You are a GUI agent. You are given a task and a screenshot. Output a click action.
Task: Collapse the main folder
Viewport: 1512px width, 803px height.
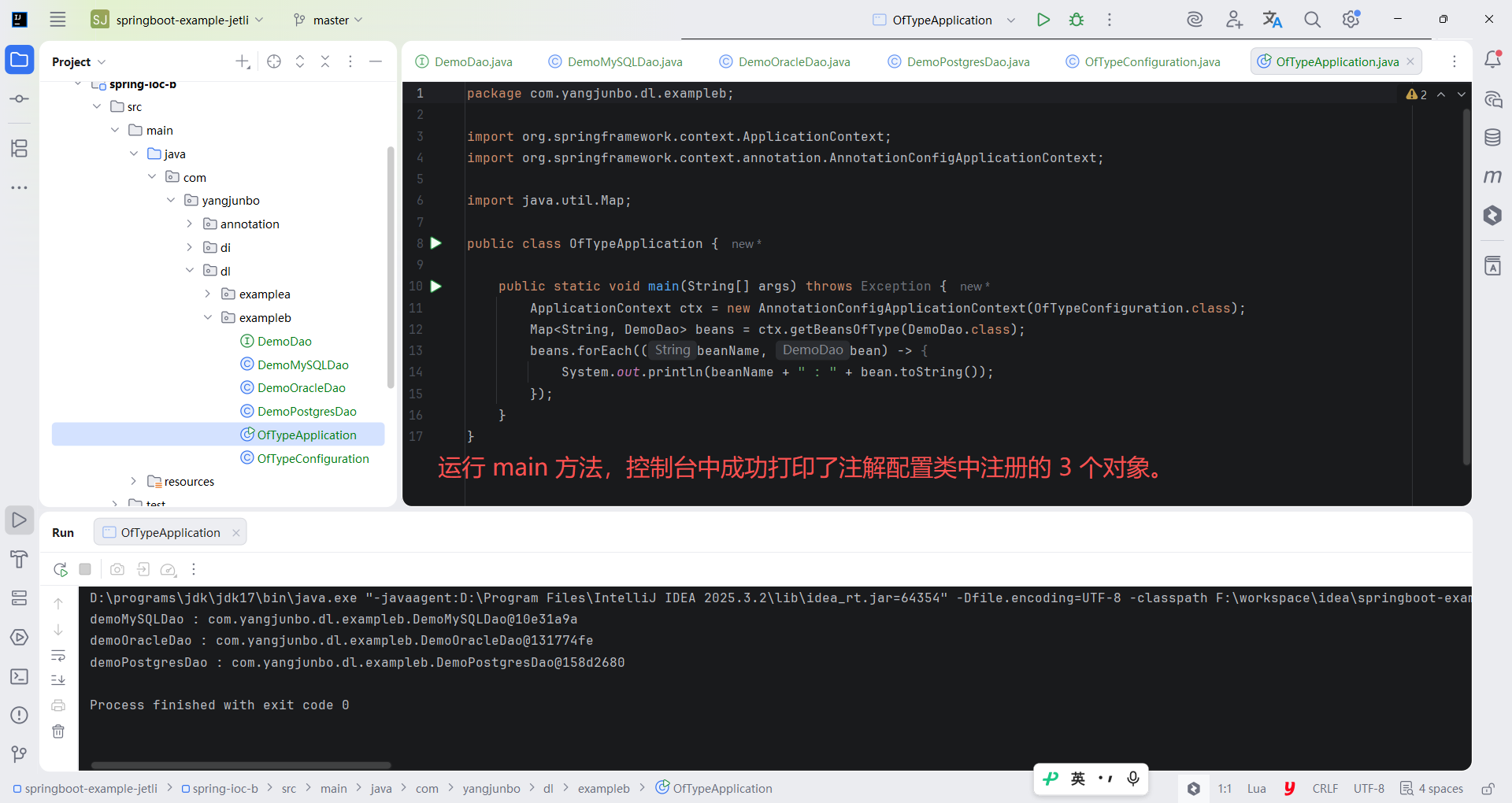pos(115,130)
